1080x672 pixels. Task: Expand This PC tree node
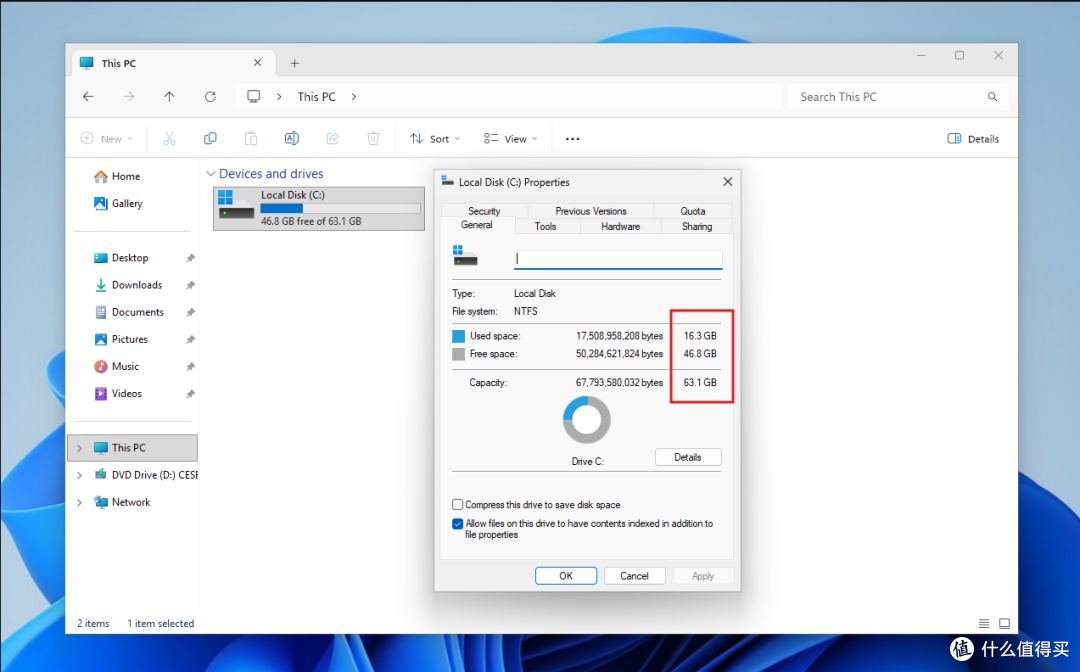pos(79,448)
